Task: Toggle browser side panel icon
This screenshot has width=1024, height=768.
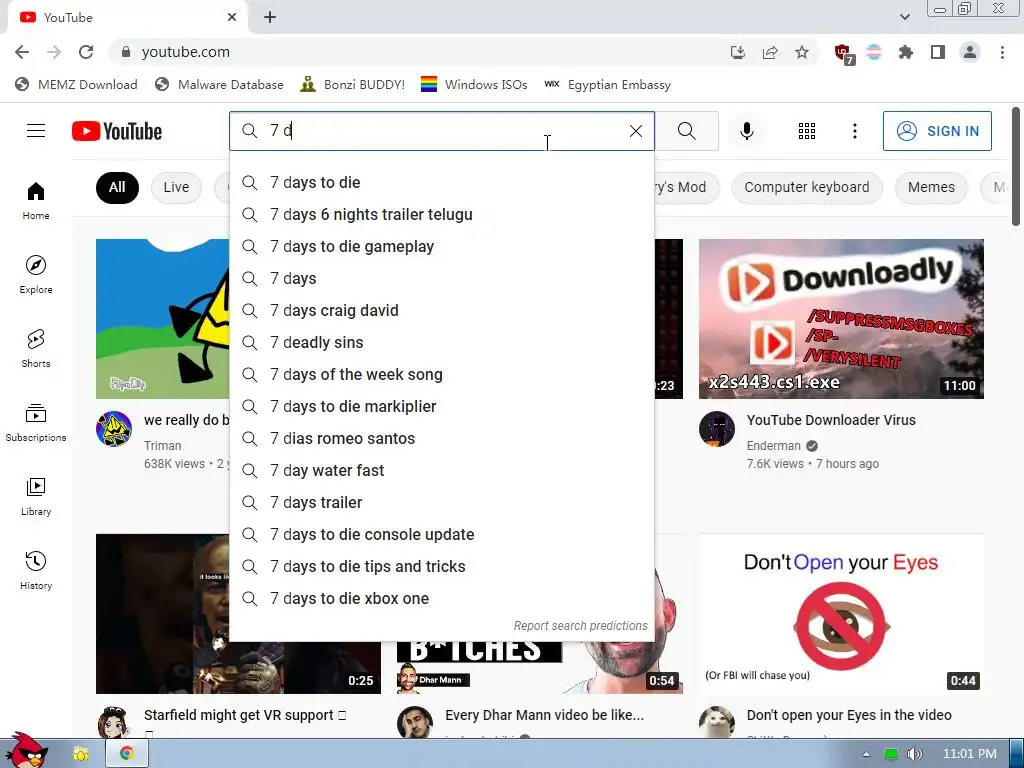Action: [x=938, y=52]
